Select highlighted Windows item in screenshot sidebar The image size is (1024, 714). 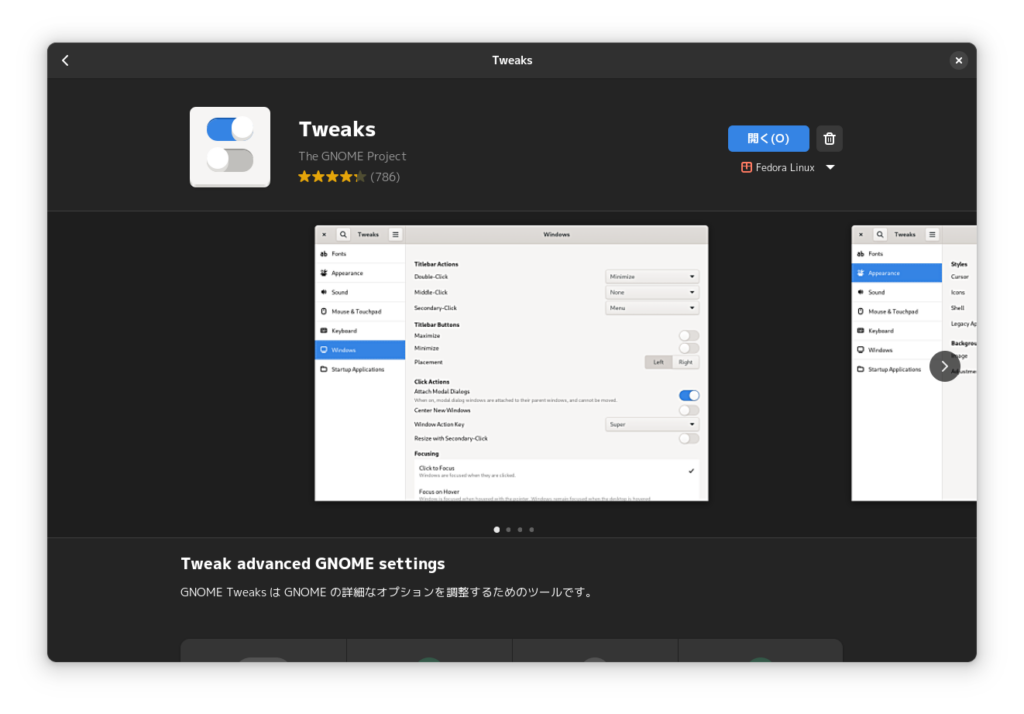click(360, 350)
